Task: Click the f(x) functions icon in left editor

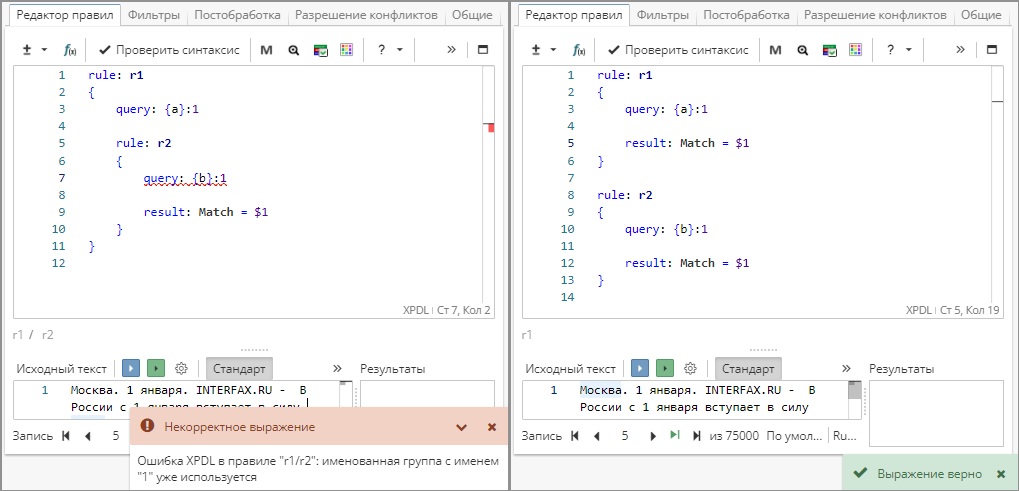Action: [70, 50]
